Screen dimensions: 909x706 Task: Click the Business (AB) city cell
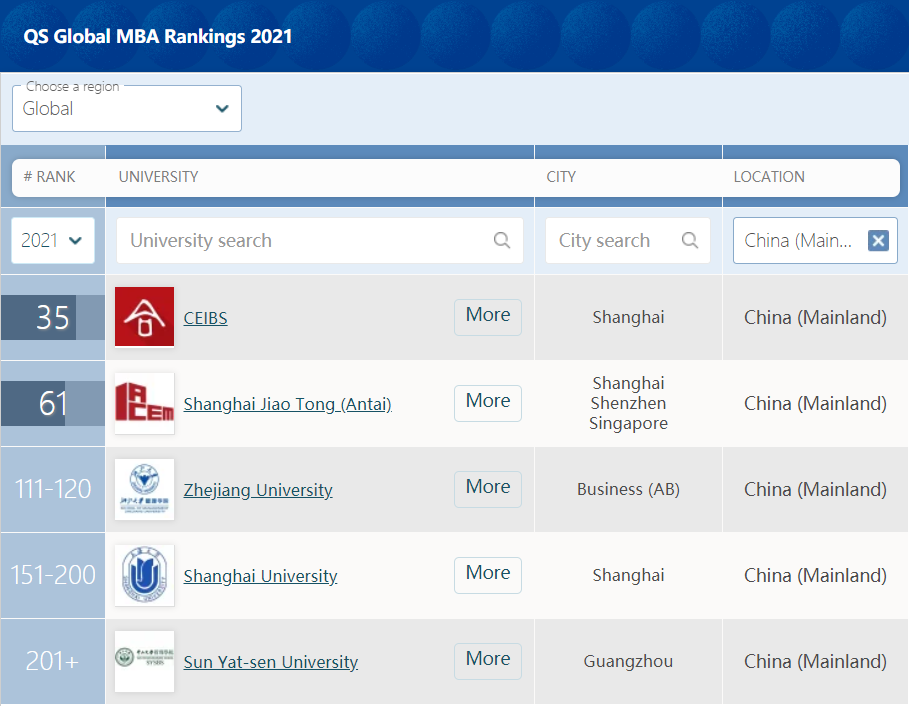(628, 489)
